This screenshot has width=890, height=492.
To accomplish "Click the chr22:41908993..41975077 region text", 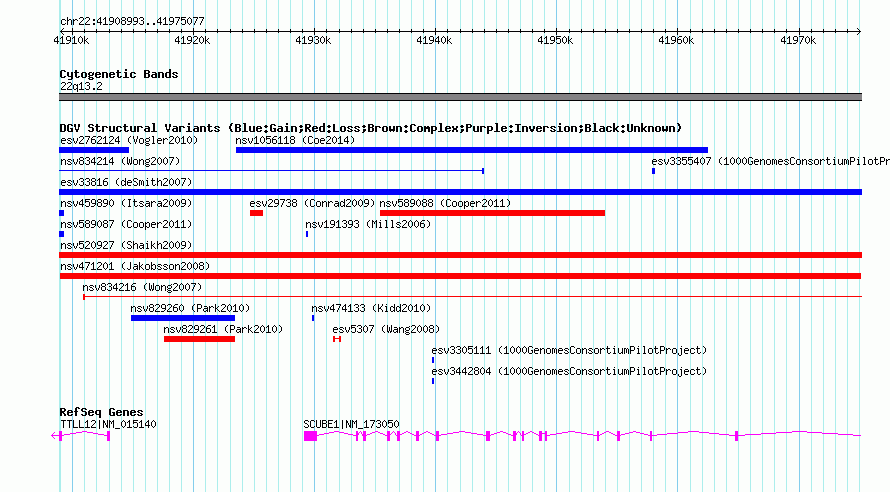I will [132, 22].
